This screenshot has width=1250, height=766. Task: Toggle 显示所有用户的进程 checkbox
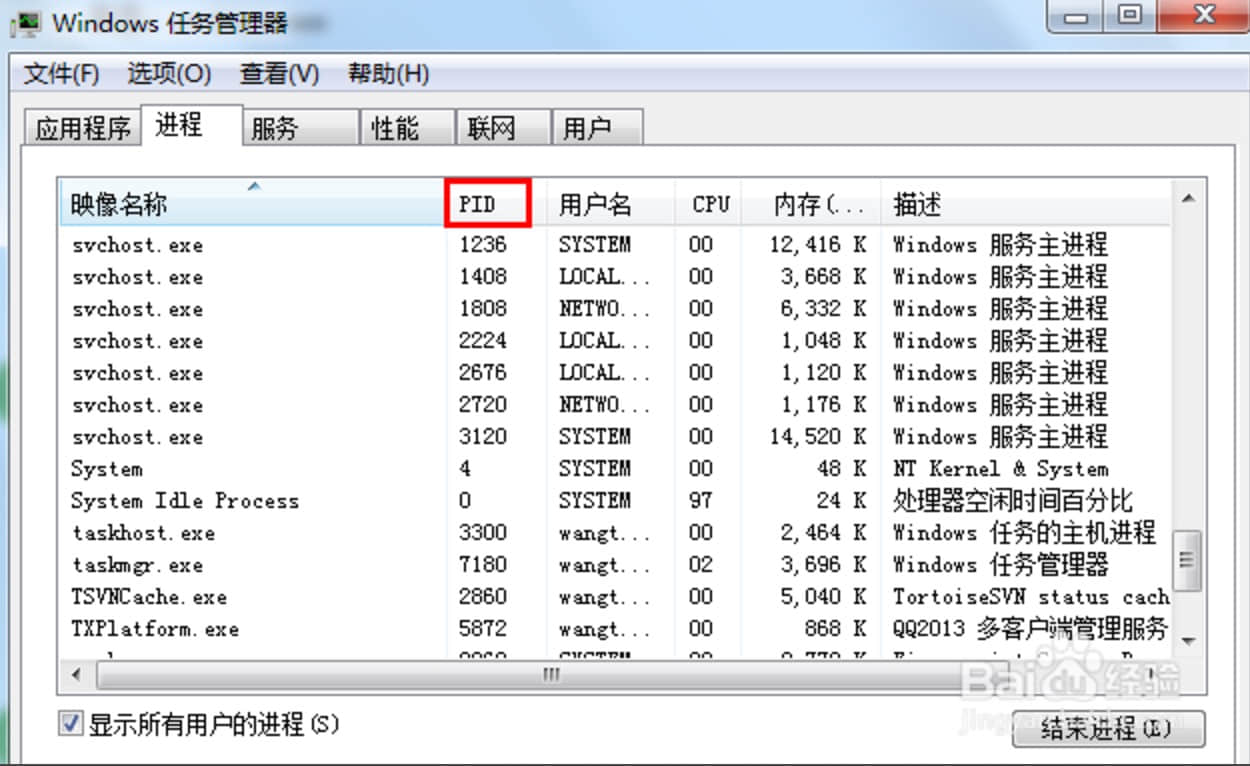click(x=70, y=723)
